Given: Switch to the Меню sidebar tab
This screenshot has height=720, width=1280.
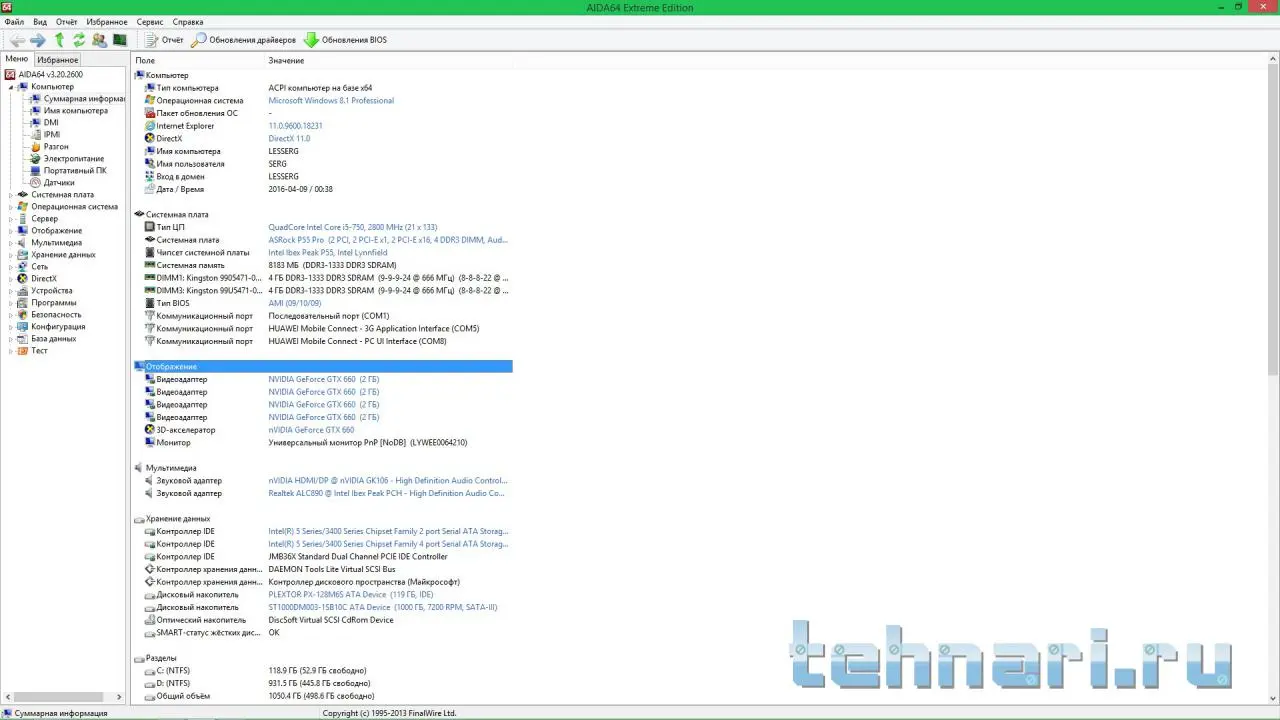Looking at the screenshot, I should click(x=17, y=59).
